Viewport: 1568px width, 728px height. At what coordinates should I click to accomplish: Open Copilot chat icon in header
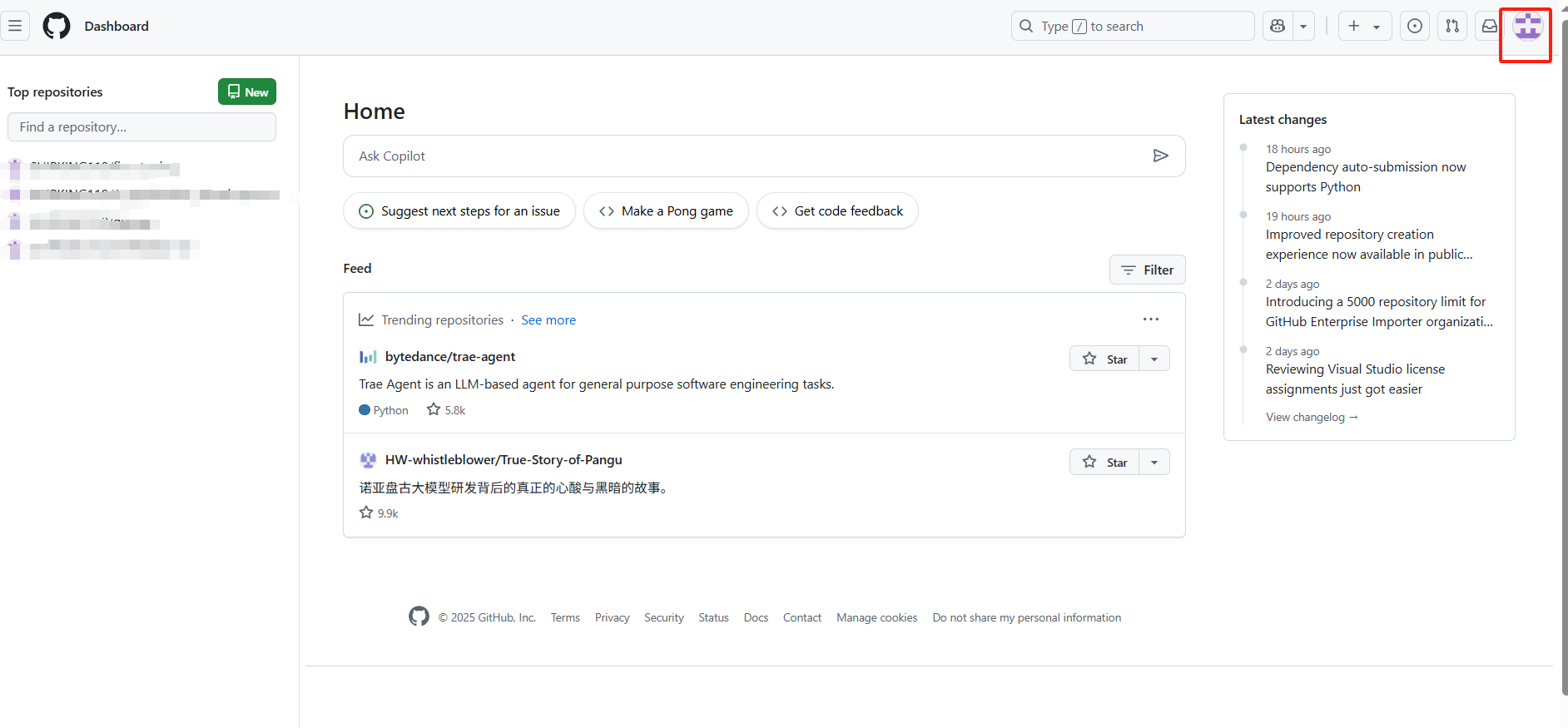click(1278, 26)
